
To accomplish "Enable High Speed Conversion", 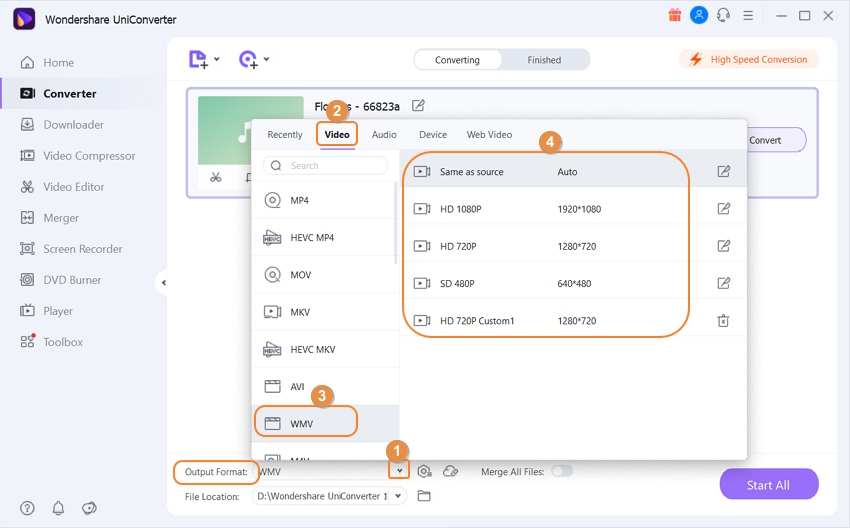I will [749, 60].
